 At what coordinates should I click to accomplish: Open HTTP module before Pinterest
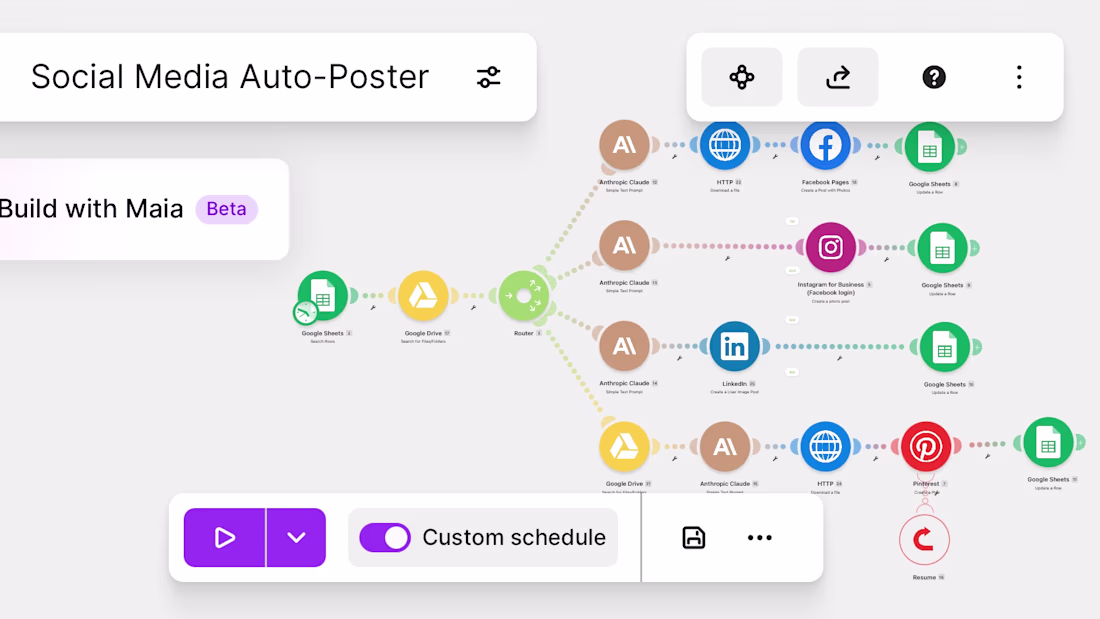point(825,446)
